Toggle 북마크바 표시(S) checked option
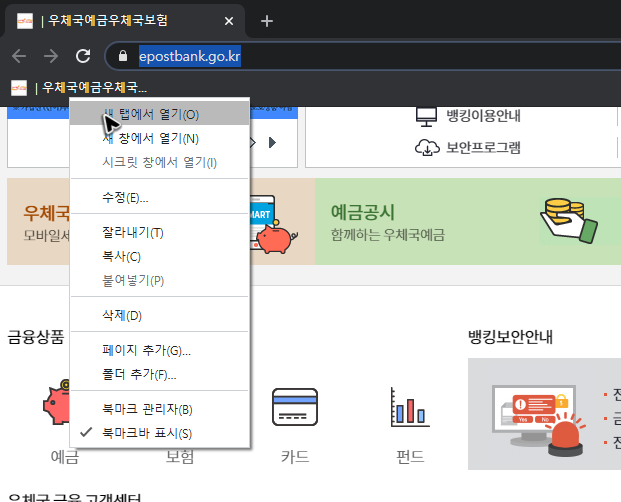This screenshot has height=502, width=621. pyautogui.click(x=160, y=433)
